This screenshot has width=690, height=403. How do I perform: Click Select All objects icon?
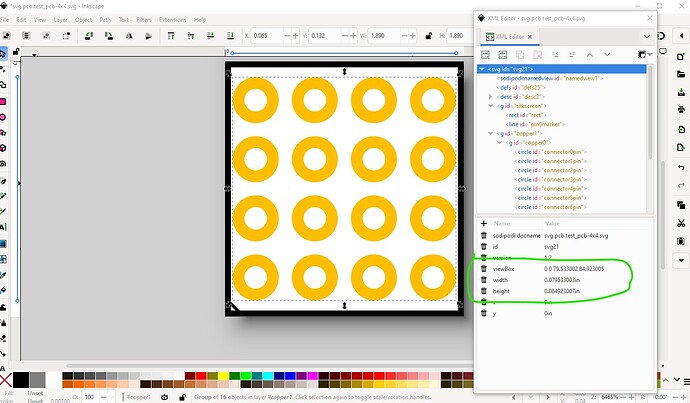tap(7, 36)
